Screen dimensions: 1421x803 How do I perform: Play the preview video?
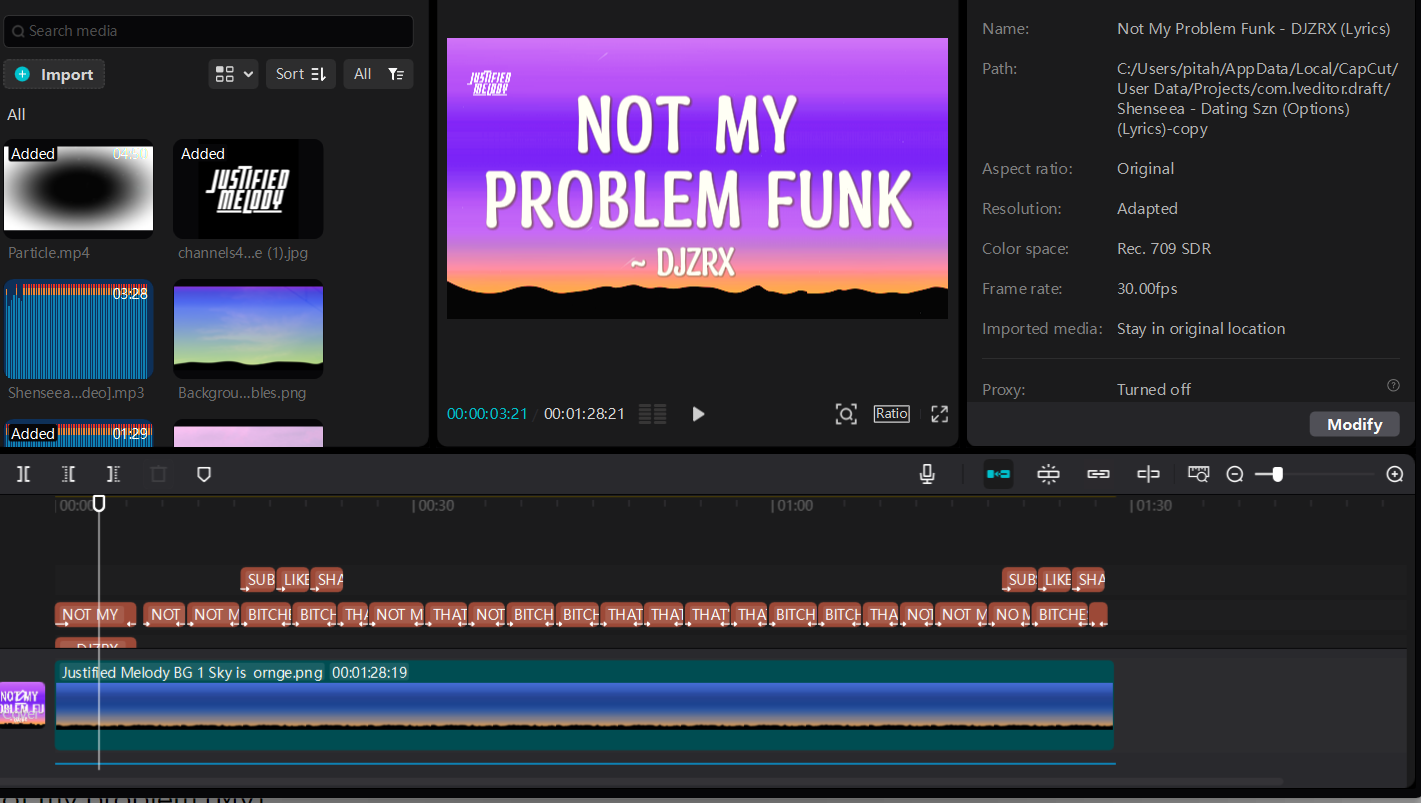pos(698,413)
